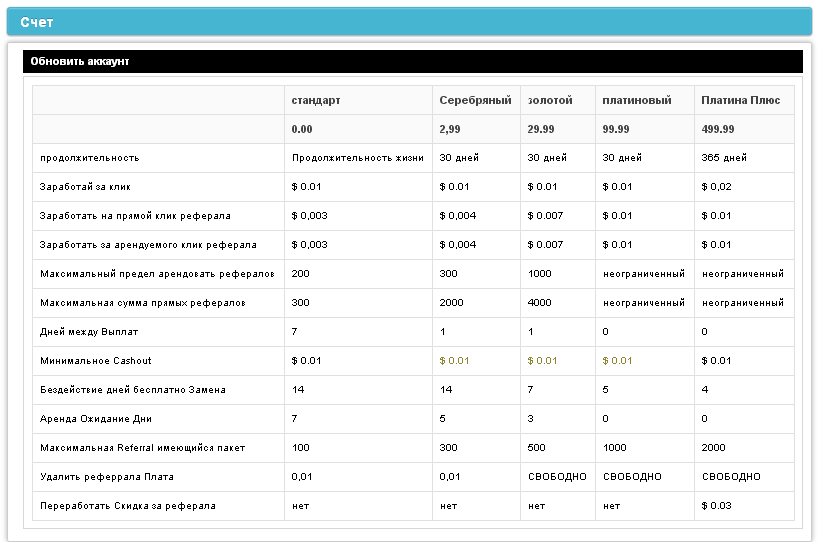Viewport: 820px width, 542px height.
Task: Click the 365 дней duration cell
Action: click(724, 158)
